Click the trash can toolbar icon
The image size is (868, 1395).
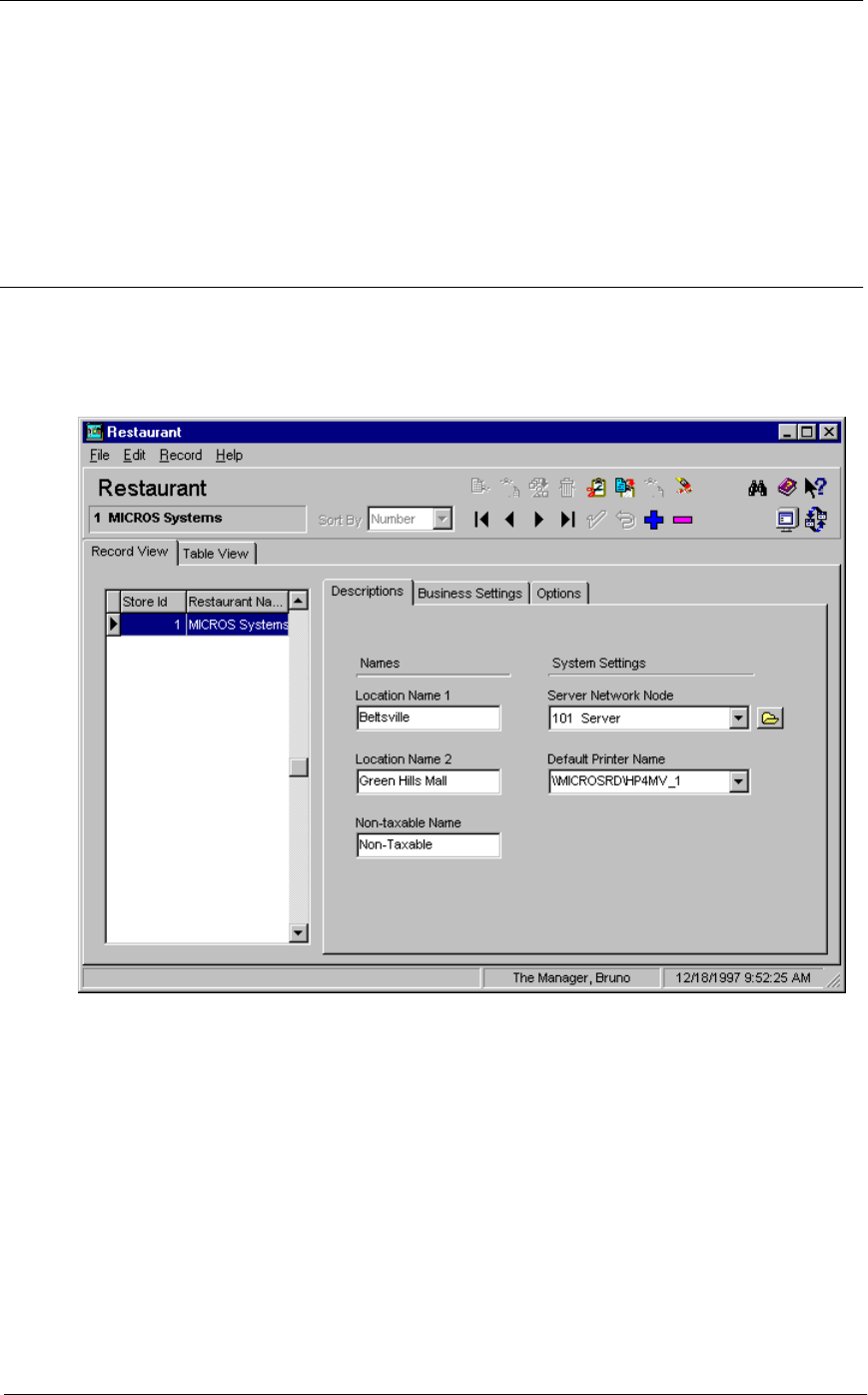[567, 488]
